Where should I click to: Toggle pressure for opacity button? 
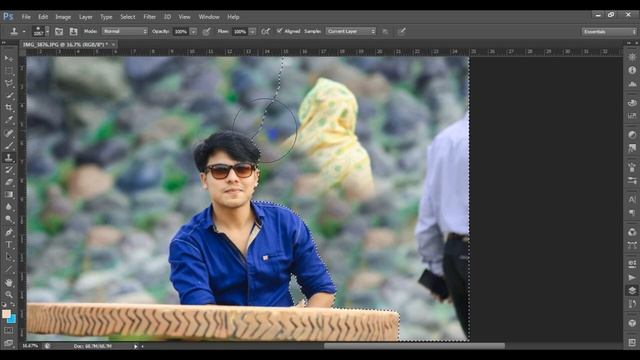(x=207, y=31)
